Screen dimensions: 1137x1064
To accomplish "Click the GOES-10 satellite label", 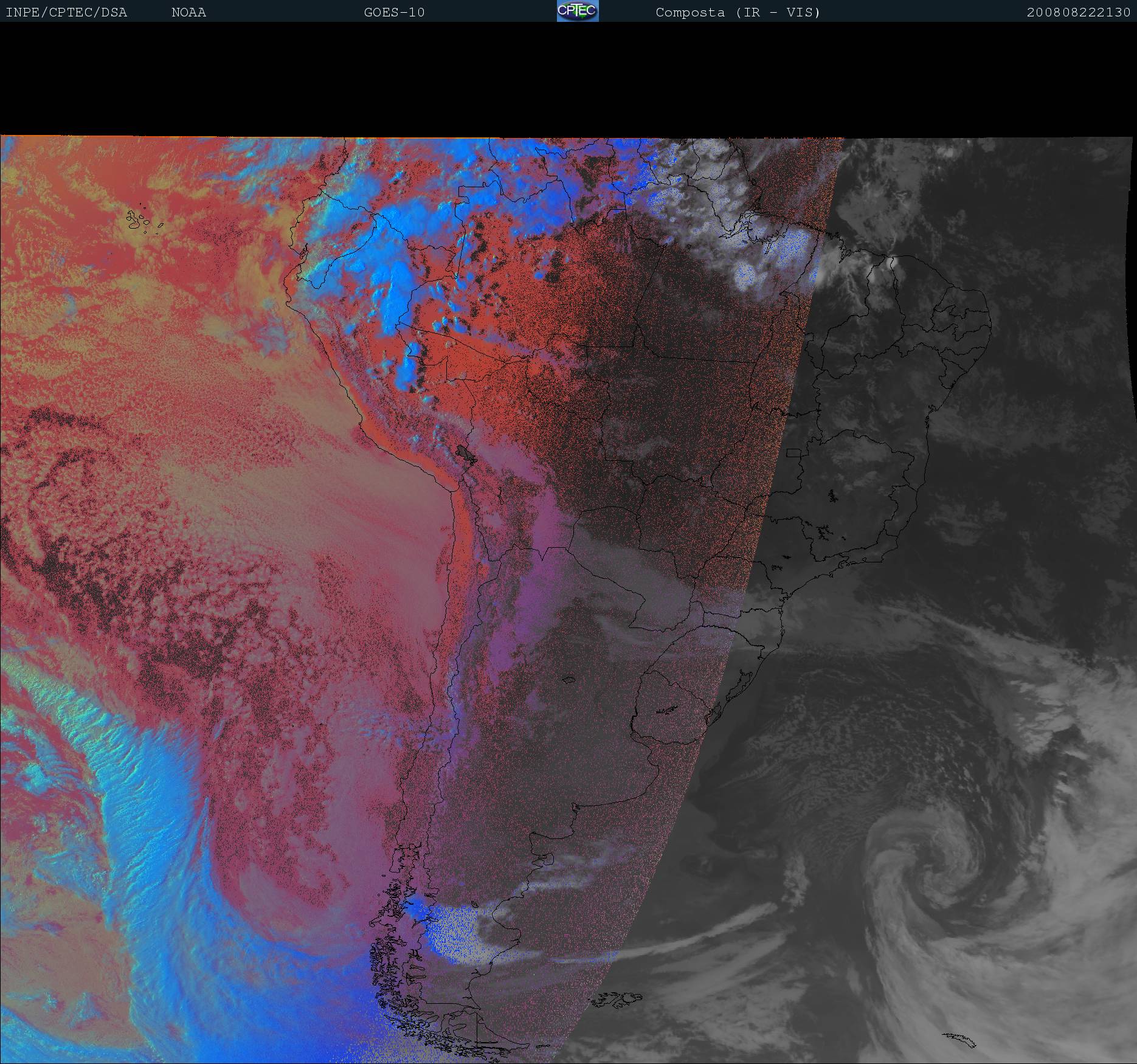I will pyautogui.click(x=394, y=12).
